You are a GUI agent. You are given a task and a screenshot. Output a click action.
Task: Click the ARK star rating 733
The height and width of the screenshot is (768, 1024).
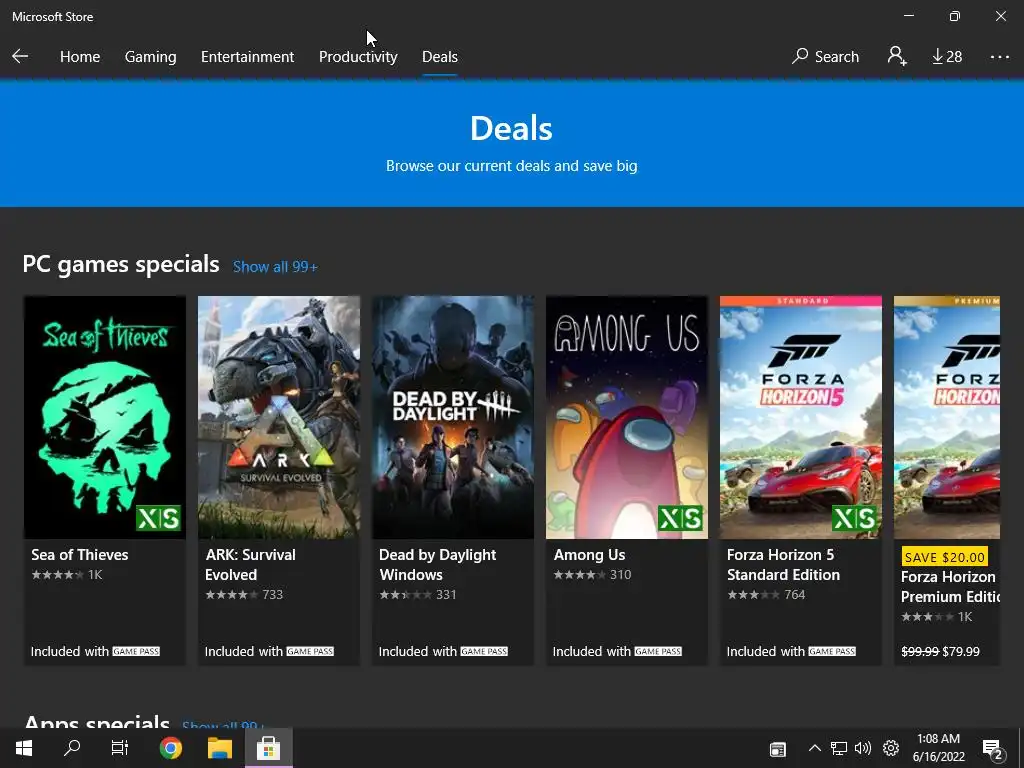pos(244,594)
